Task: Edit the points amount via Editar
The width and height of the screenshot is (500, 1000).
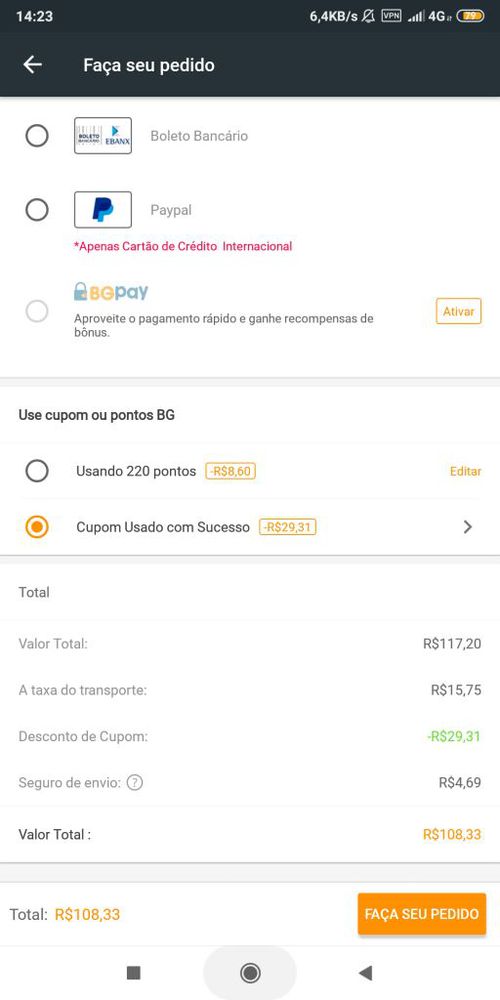Action: 466,471
